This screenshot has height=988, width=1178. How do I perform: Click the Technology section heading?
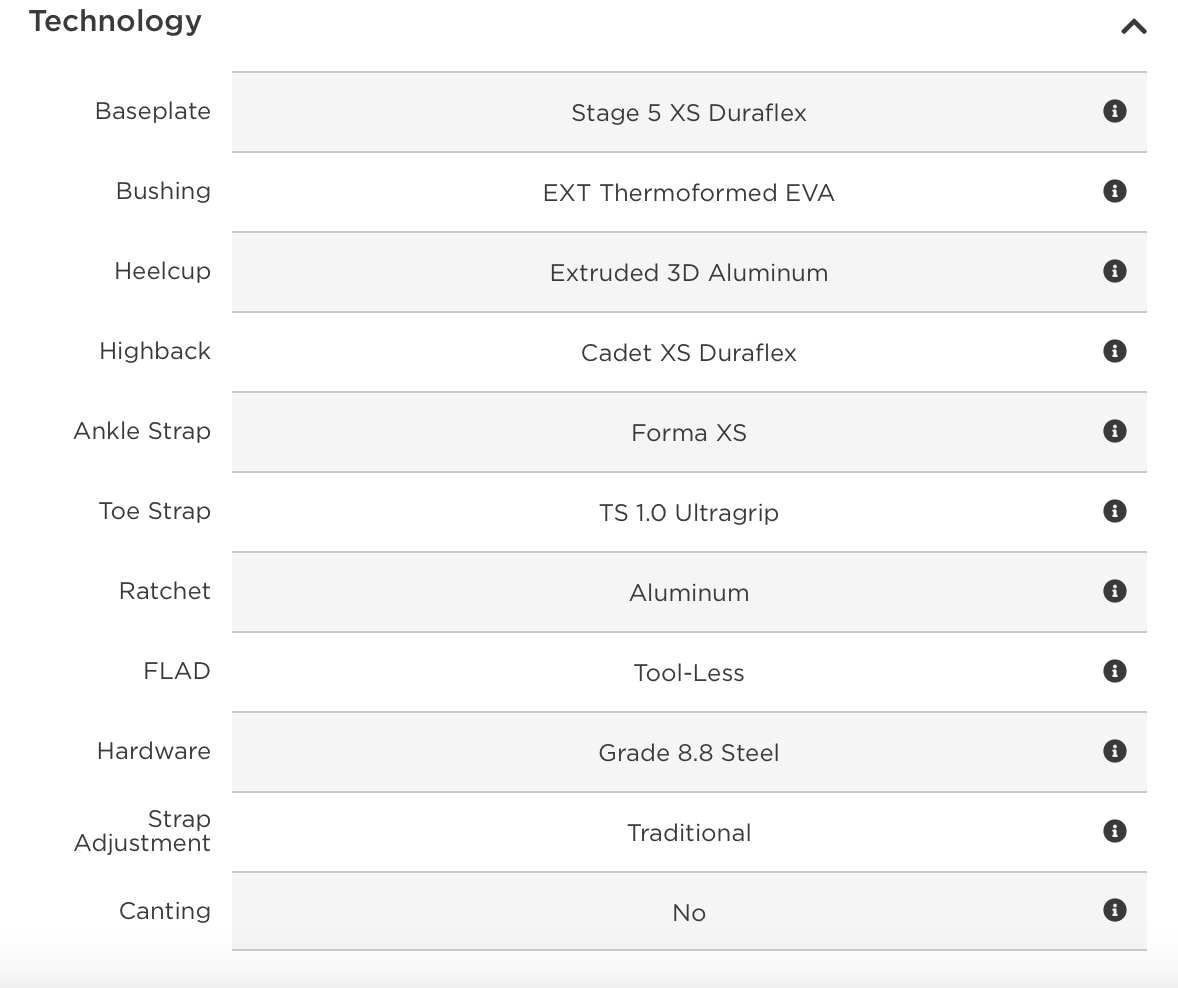point(115,22)
